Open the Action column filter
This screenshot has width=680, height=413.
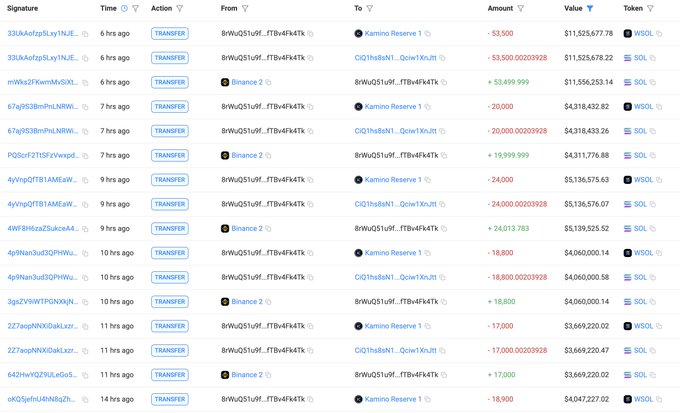pos(180,8)
